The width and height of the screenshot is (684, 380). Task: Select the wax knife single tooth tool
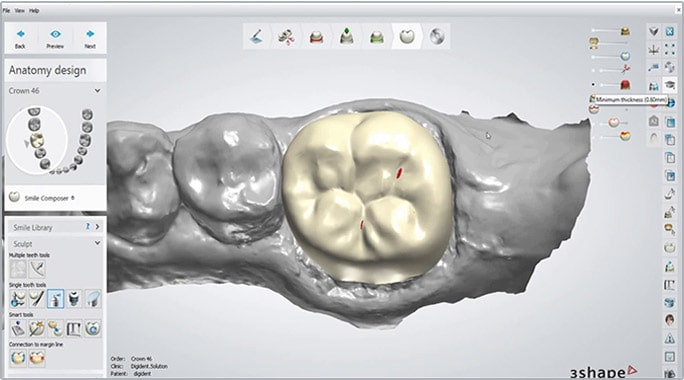point(37,299)
